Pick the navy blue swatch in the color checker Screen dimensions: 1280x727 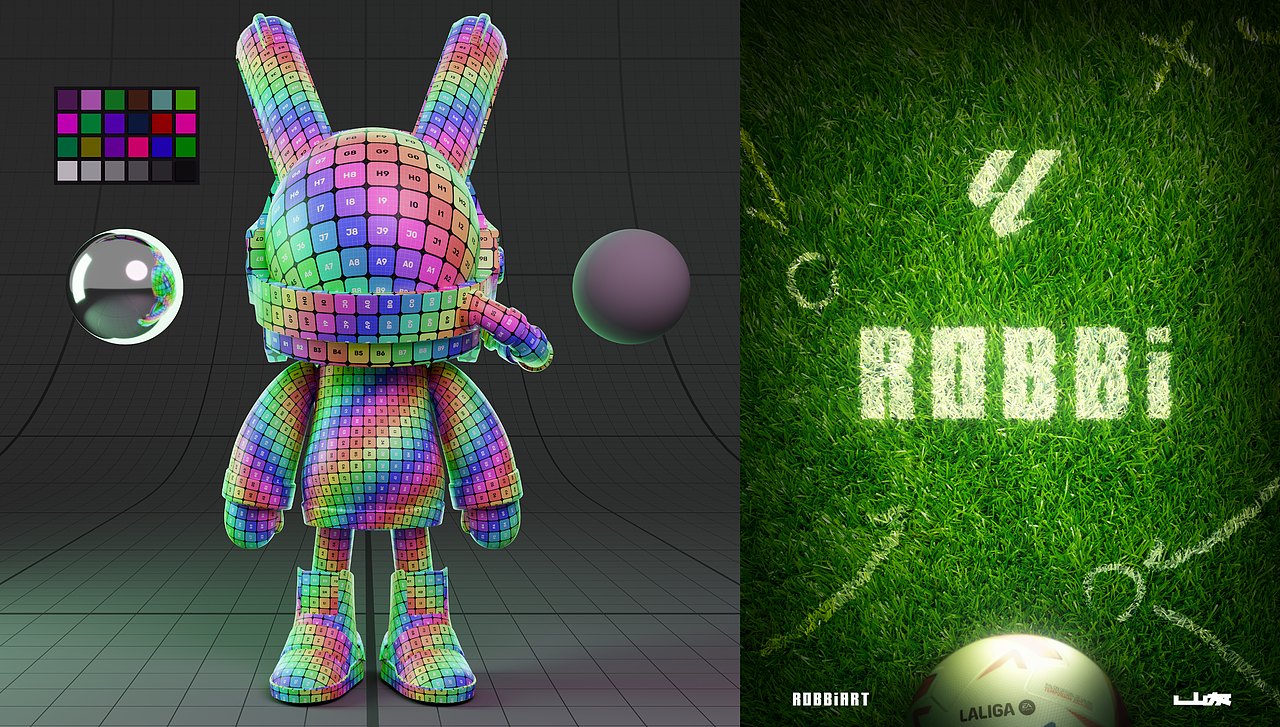pyautogui.click(x=138, y=123)
